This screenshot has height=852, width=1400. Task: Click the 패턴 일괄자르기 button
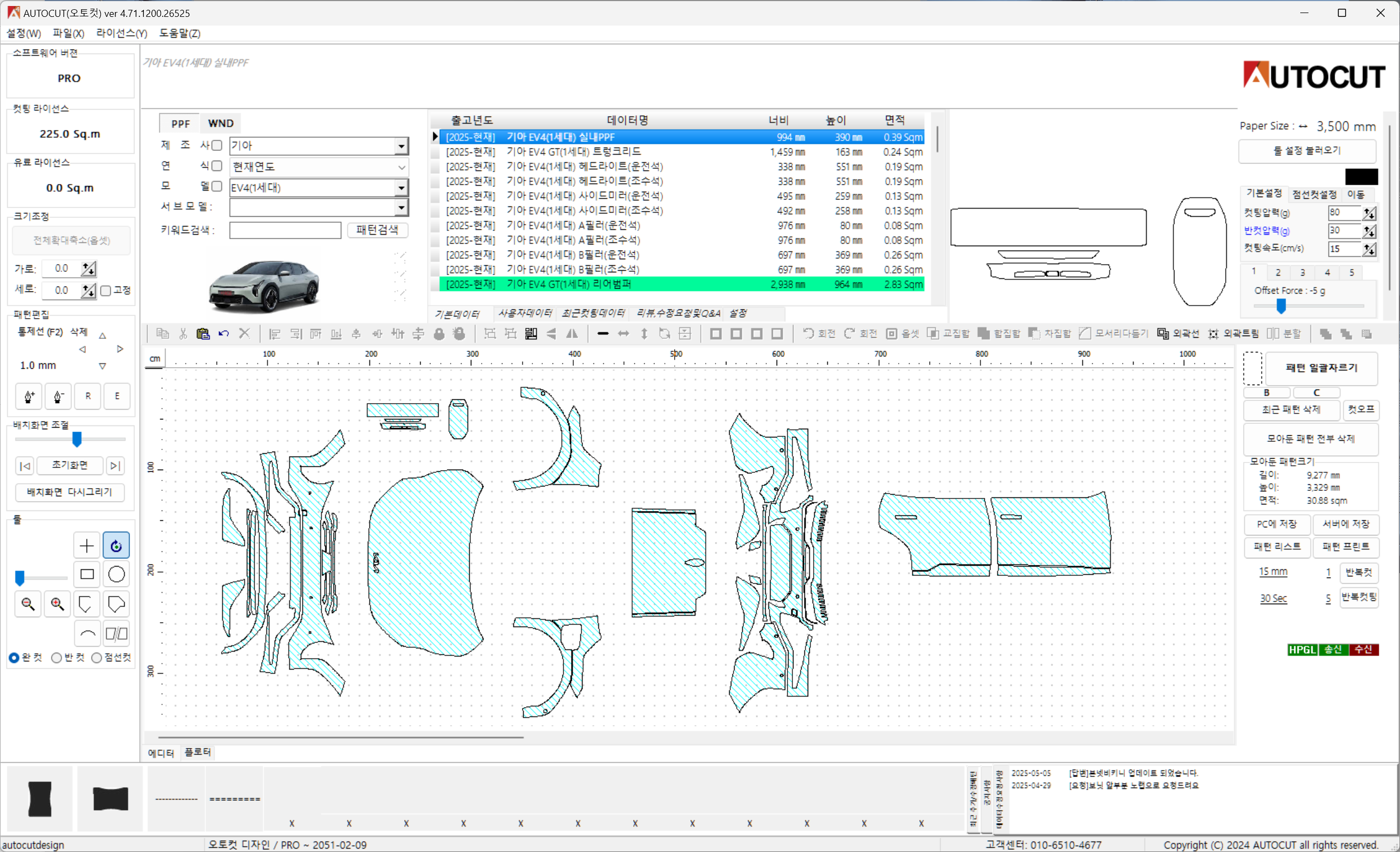click(x=1322, y=368)
